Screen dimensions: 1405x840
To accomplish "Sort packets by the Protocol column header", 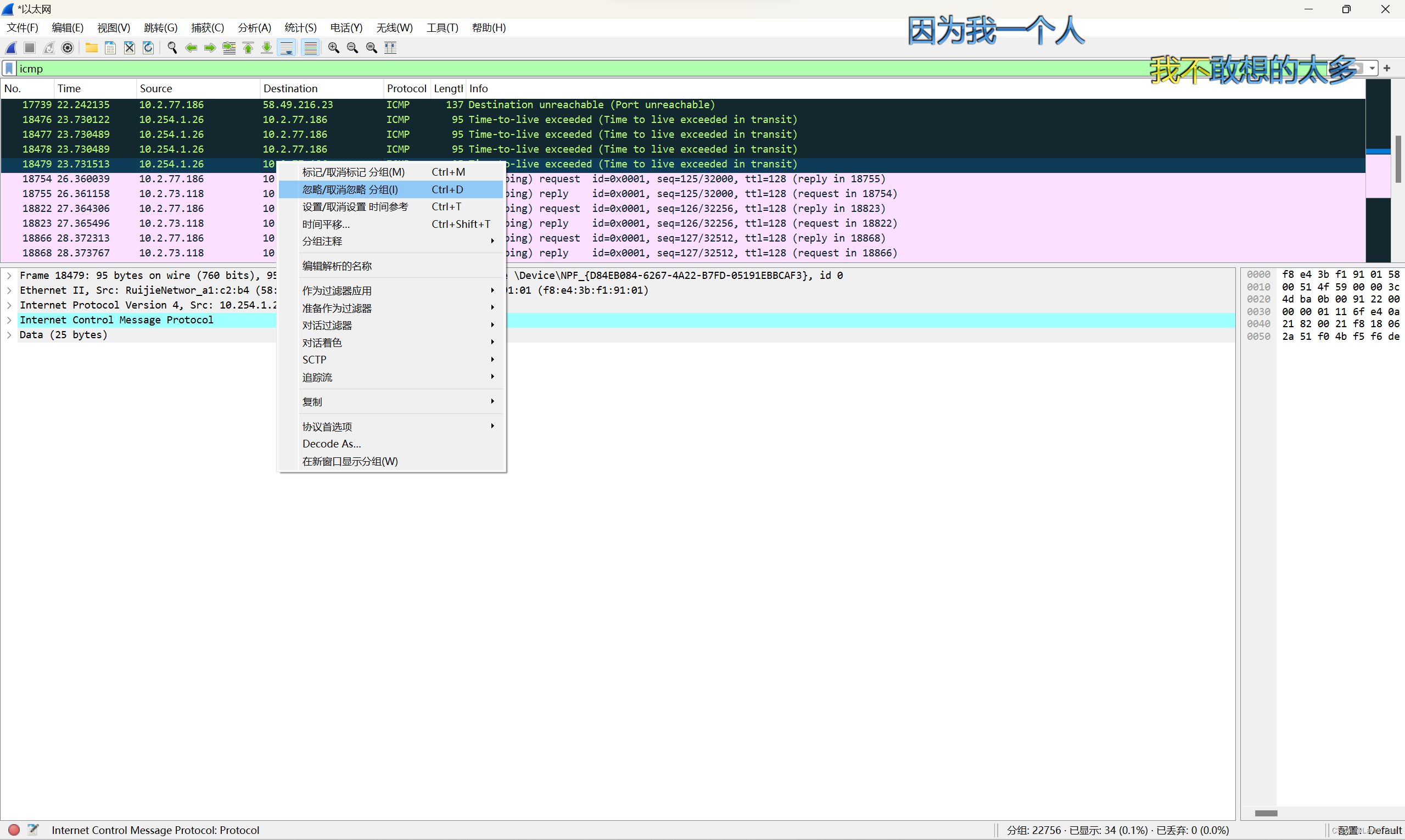I will click(x=406, y=88).
